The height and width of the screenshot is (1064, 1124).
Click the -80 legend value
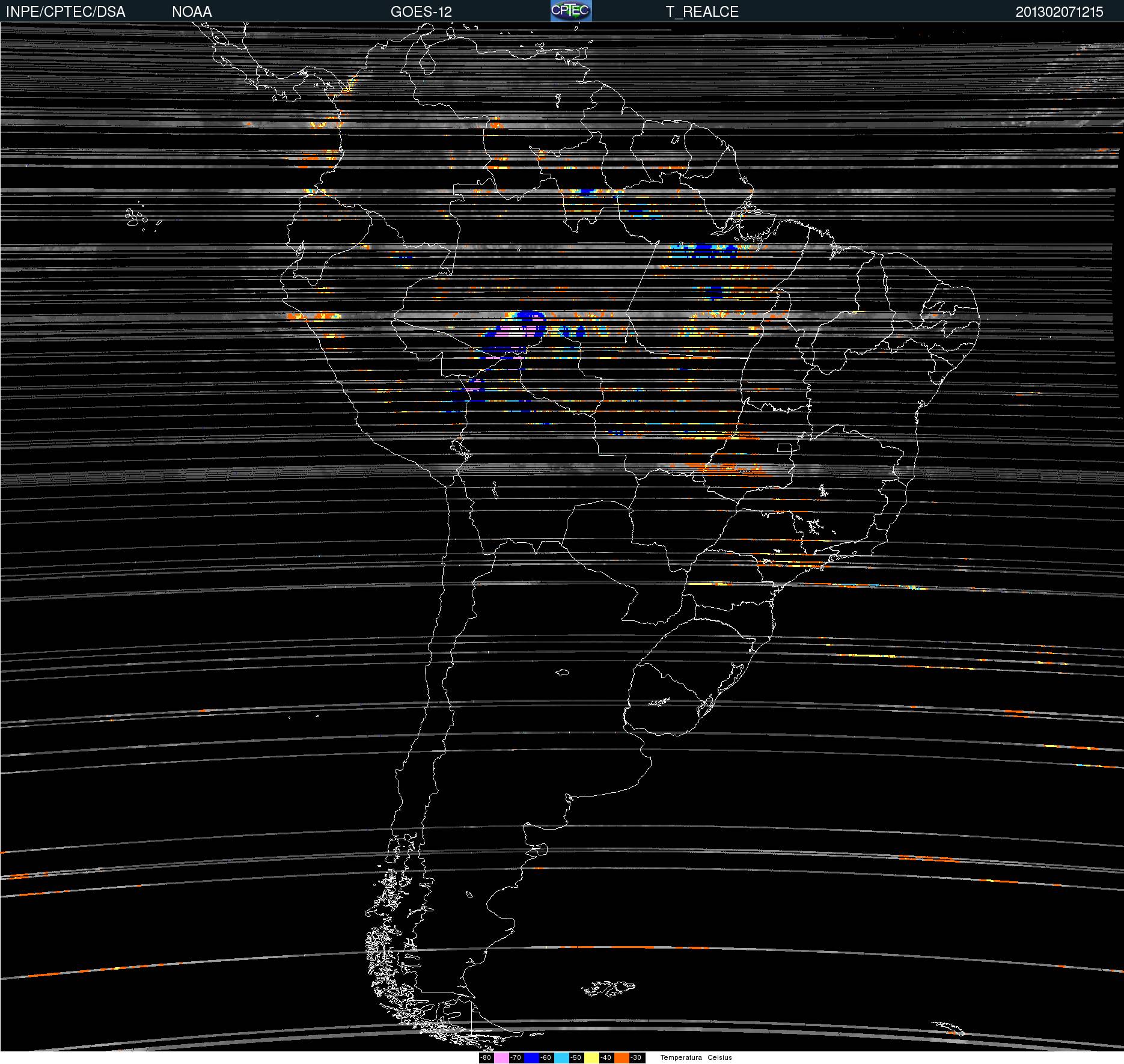coord(486,1057)
